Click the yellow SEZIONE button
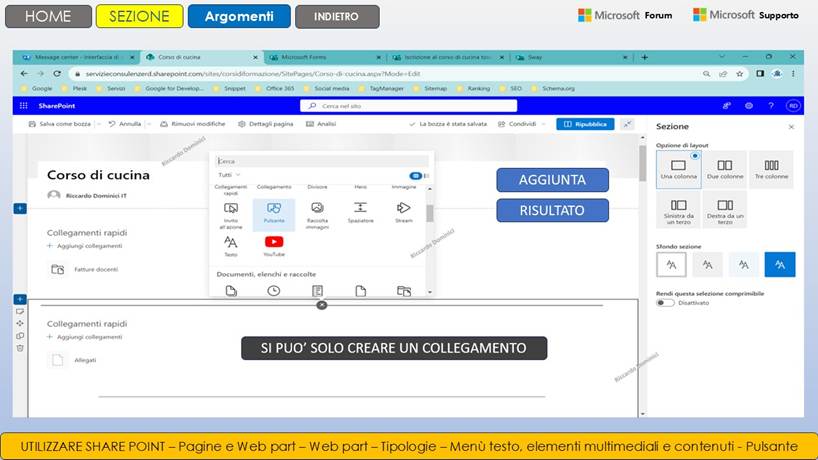The width and height of the screenshot is (818, 460). point(139,16)
